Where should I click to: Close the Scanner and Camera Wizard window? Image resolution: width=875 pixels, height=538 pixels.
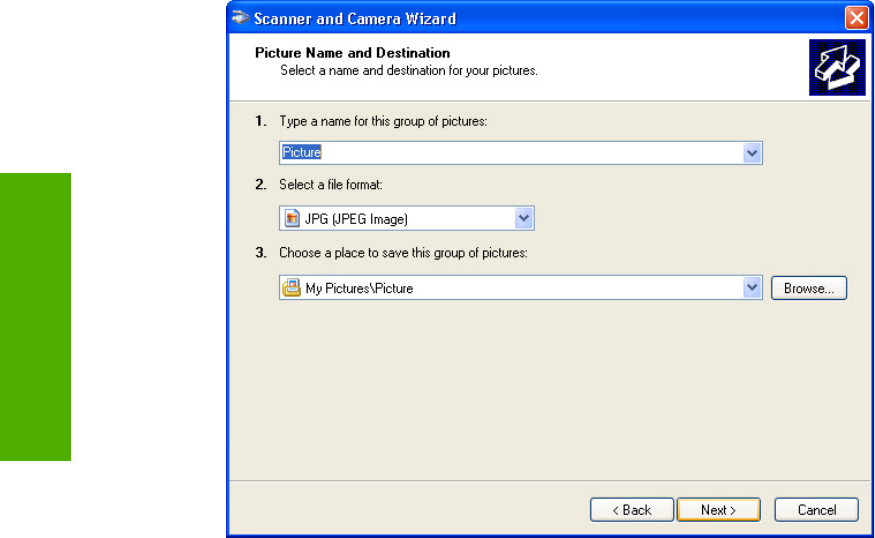[855, 18]
